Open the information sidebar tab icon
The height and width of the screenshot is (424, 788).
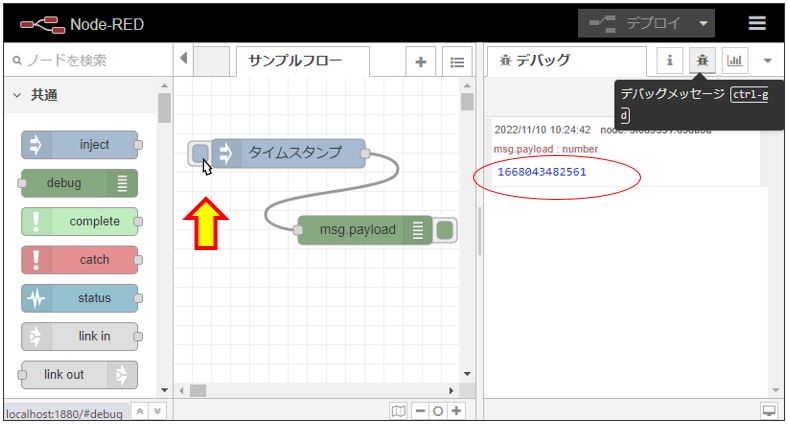coord(669,61)
